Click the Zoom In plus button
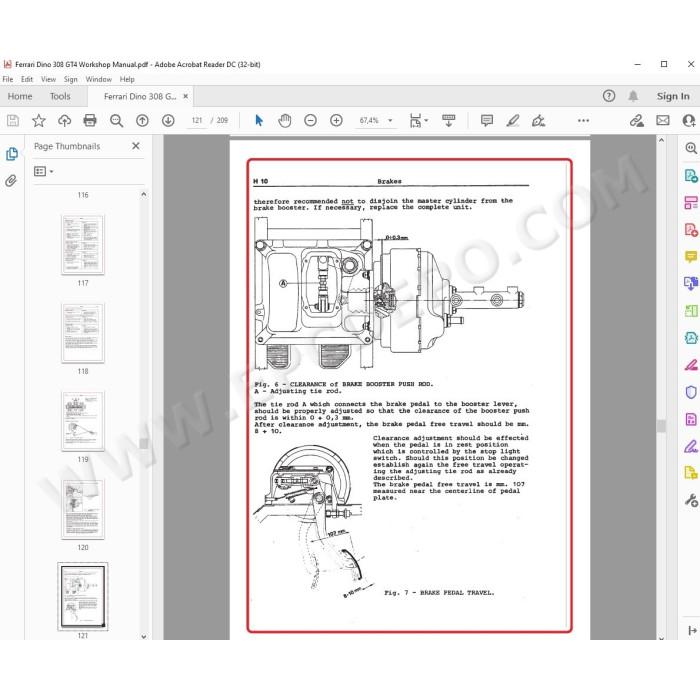Viewport: 700px width, 700px height. click(x=336, y=121)
